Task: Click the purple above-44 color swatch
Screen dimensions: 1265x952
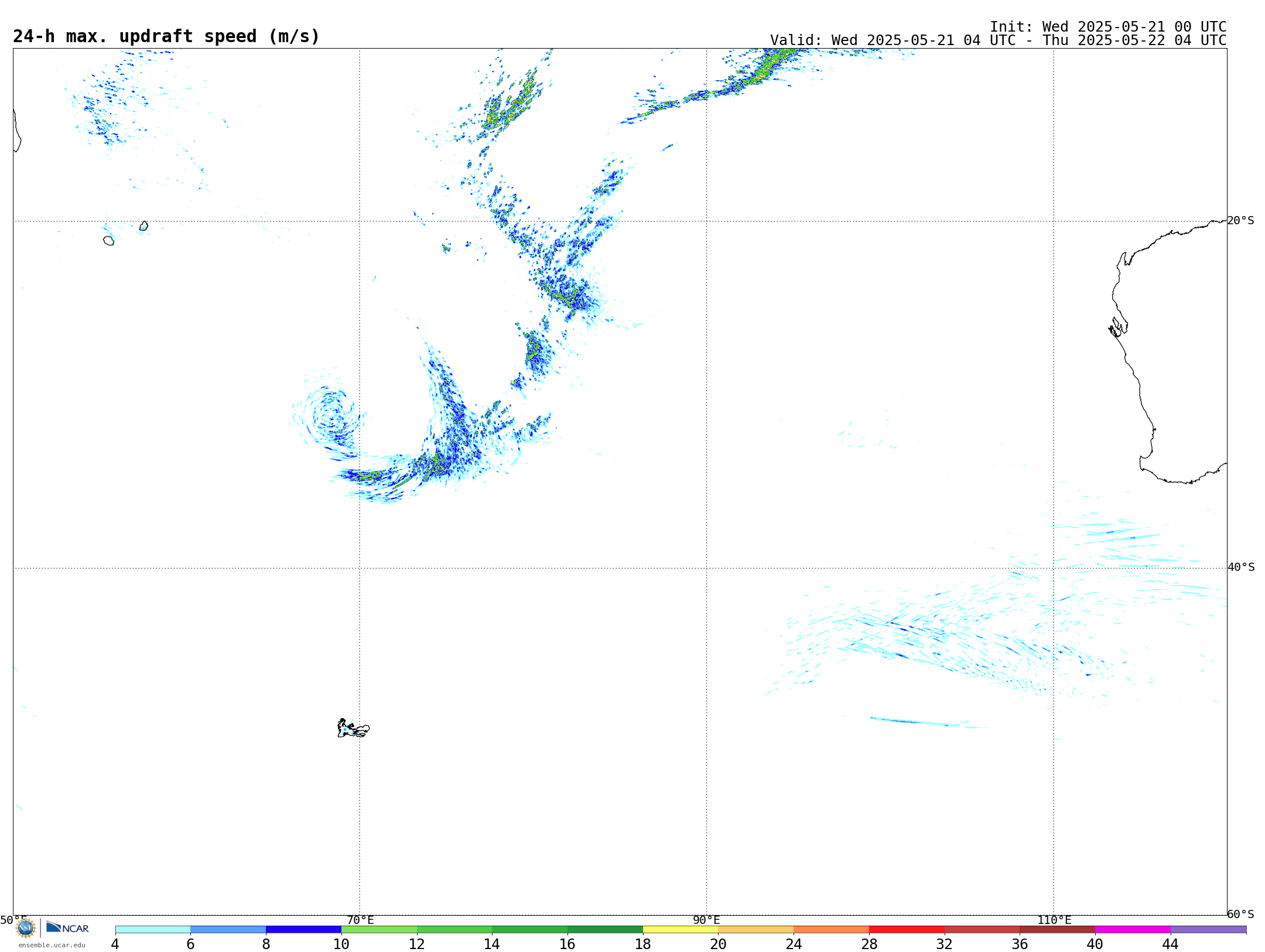Action: (x=1209, y=929)
